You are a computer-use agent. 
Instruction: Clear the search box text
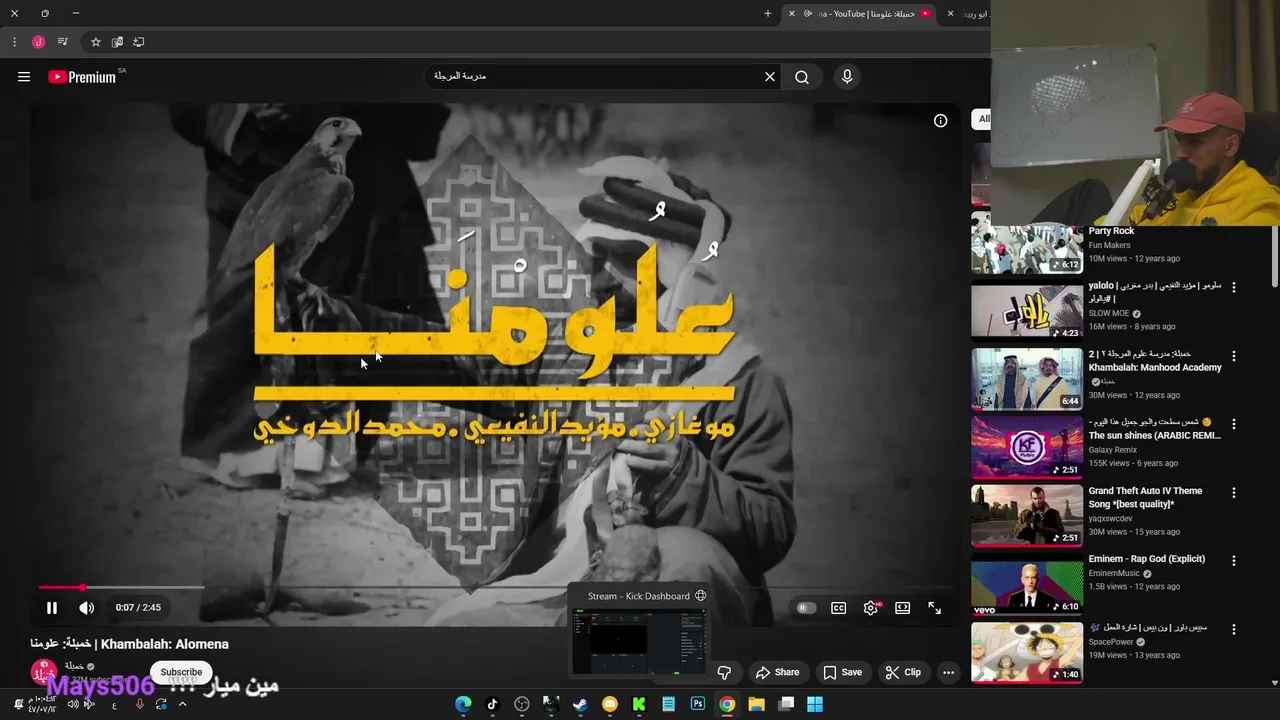coord(770,77)
